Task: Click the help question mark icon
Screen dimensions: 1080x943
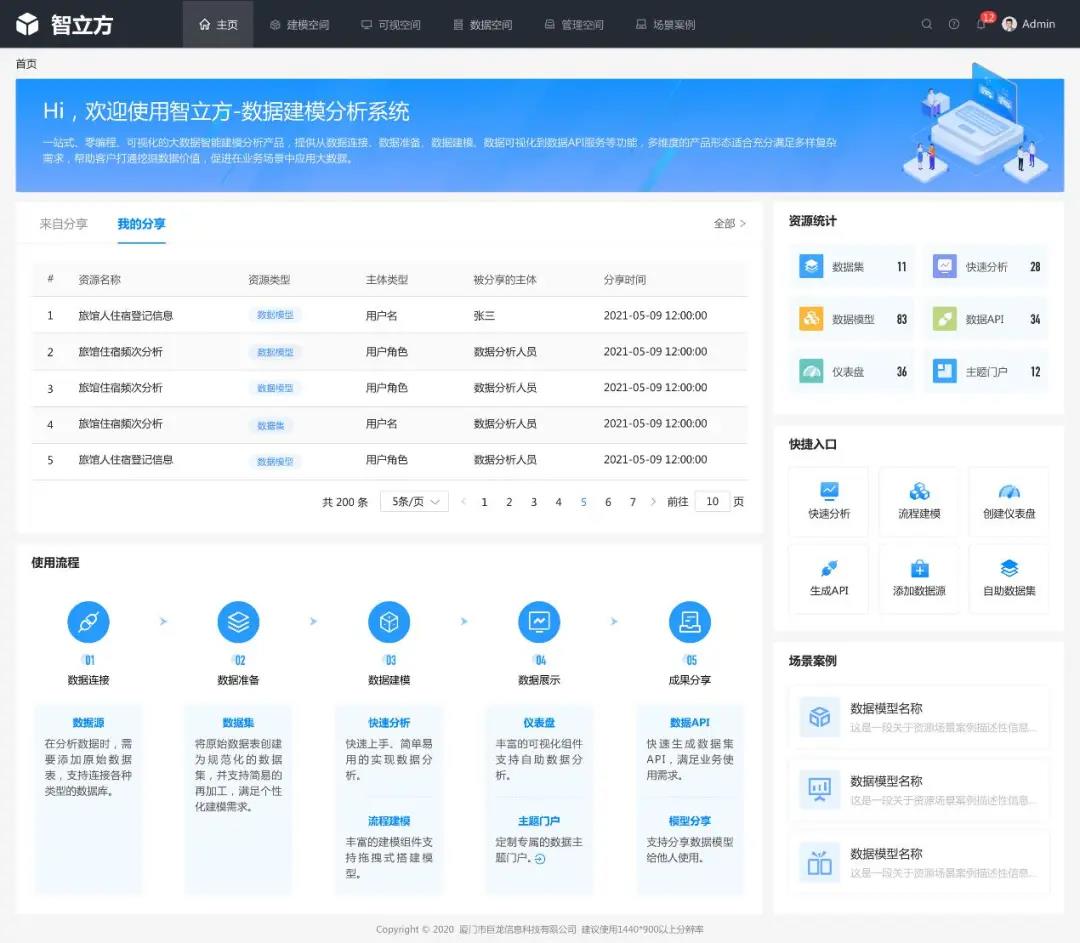Action: (x=954, y=24)
